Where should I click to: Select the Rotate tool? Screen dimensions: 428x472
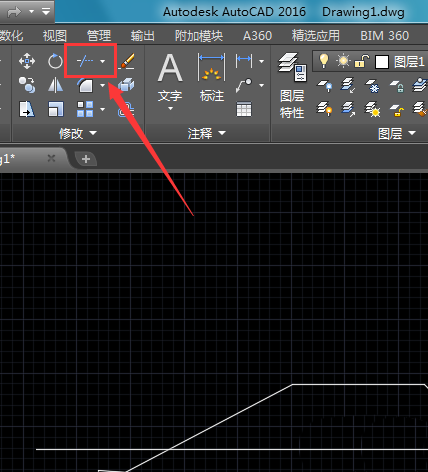[x=55, y=61]
